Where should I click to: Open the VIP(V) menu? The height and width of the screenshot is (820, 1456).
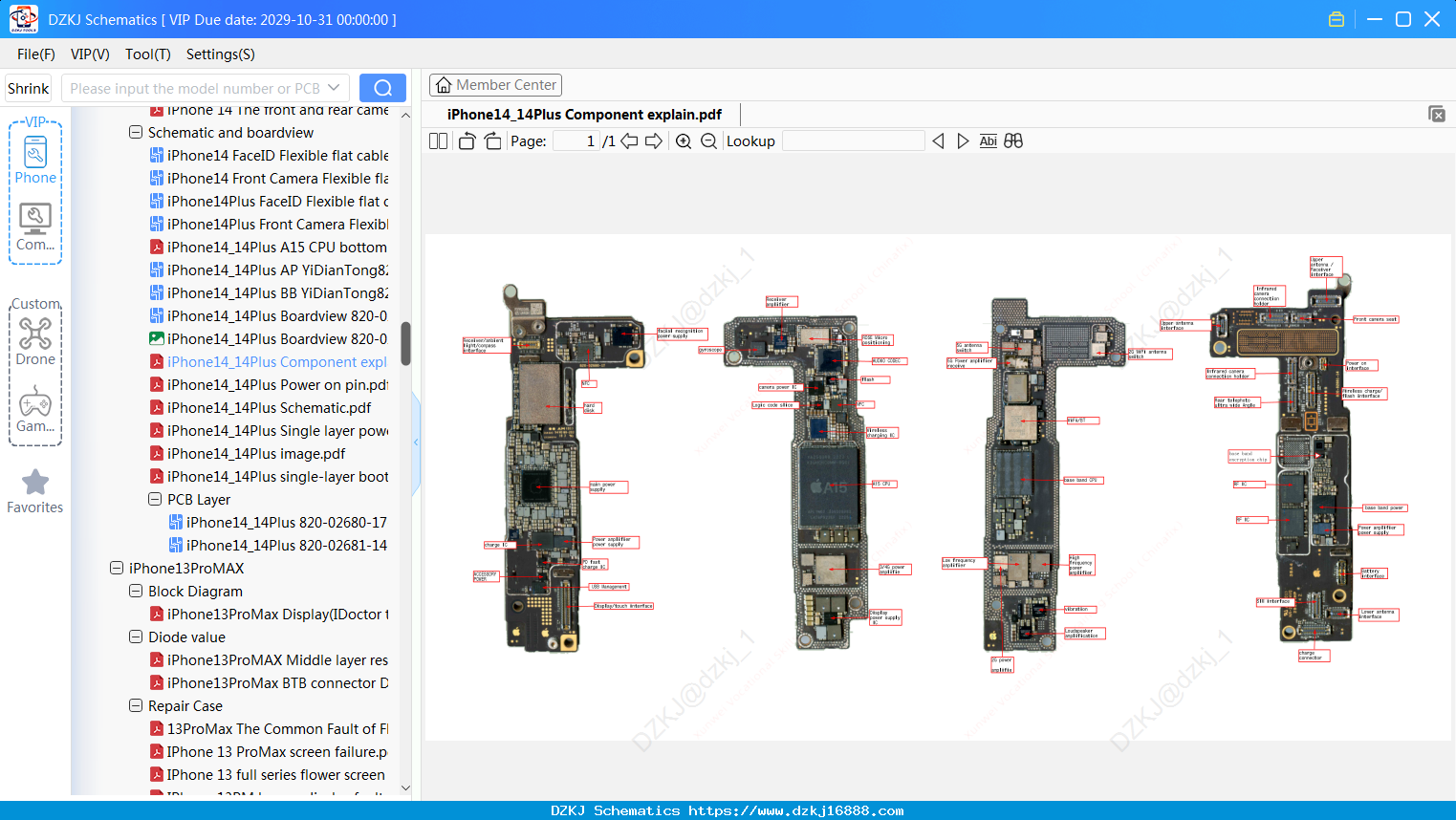tap(90, 54)
